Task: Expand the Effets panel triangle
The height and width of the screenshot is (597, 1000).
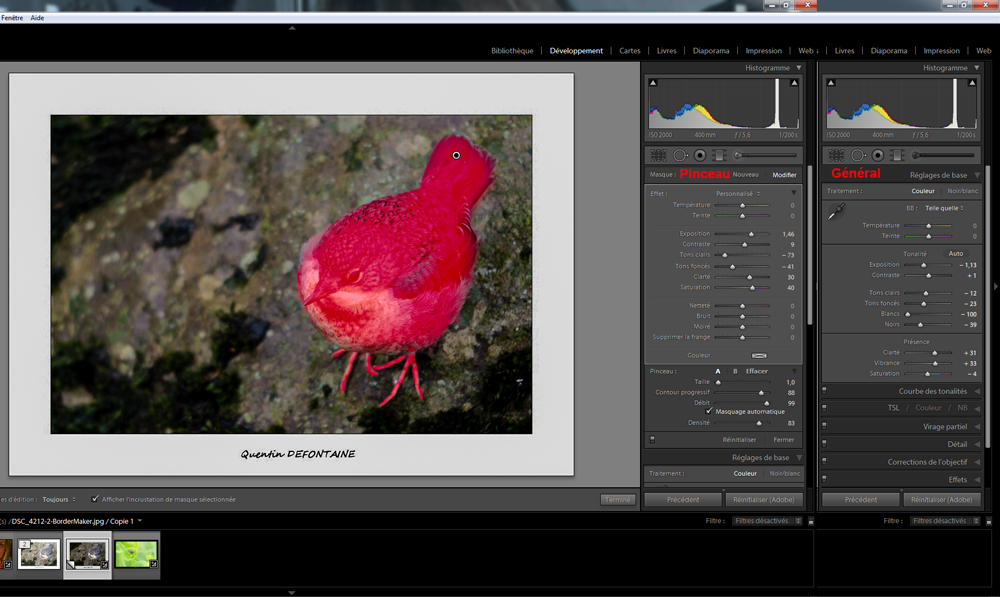Action: [x=977, y=480]
